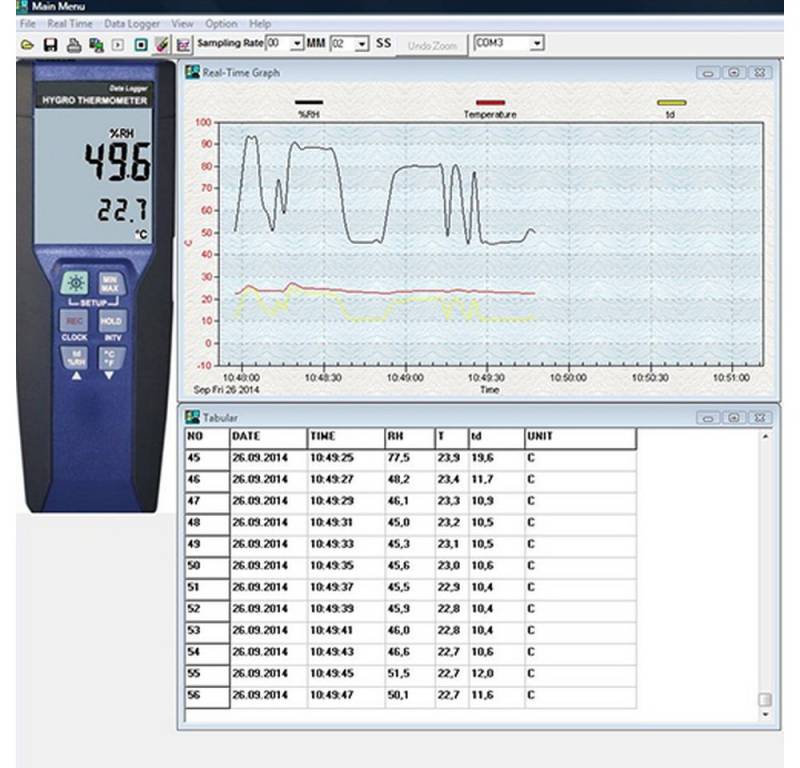The height and width of the screenshot is (768, 800).
Task: Click the NO column header
Action: [207, 438]
